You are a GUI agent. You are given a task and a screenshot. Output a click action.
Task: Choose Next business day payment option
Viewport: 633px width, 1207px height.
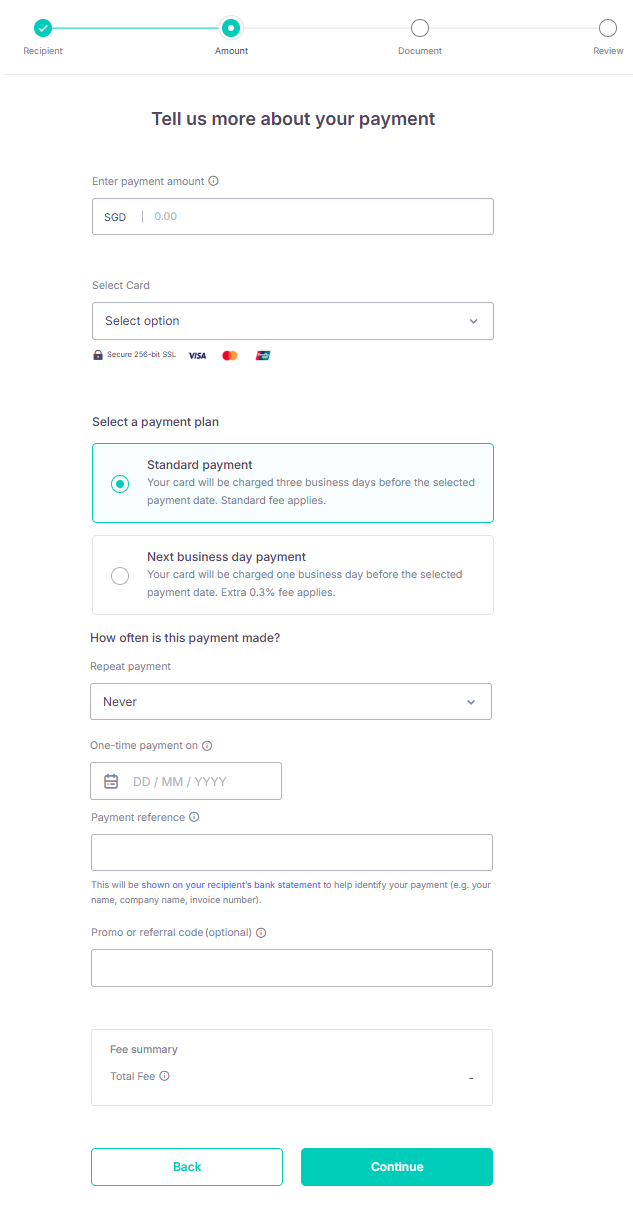click(120, 576)
